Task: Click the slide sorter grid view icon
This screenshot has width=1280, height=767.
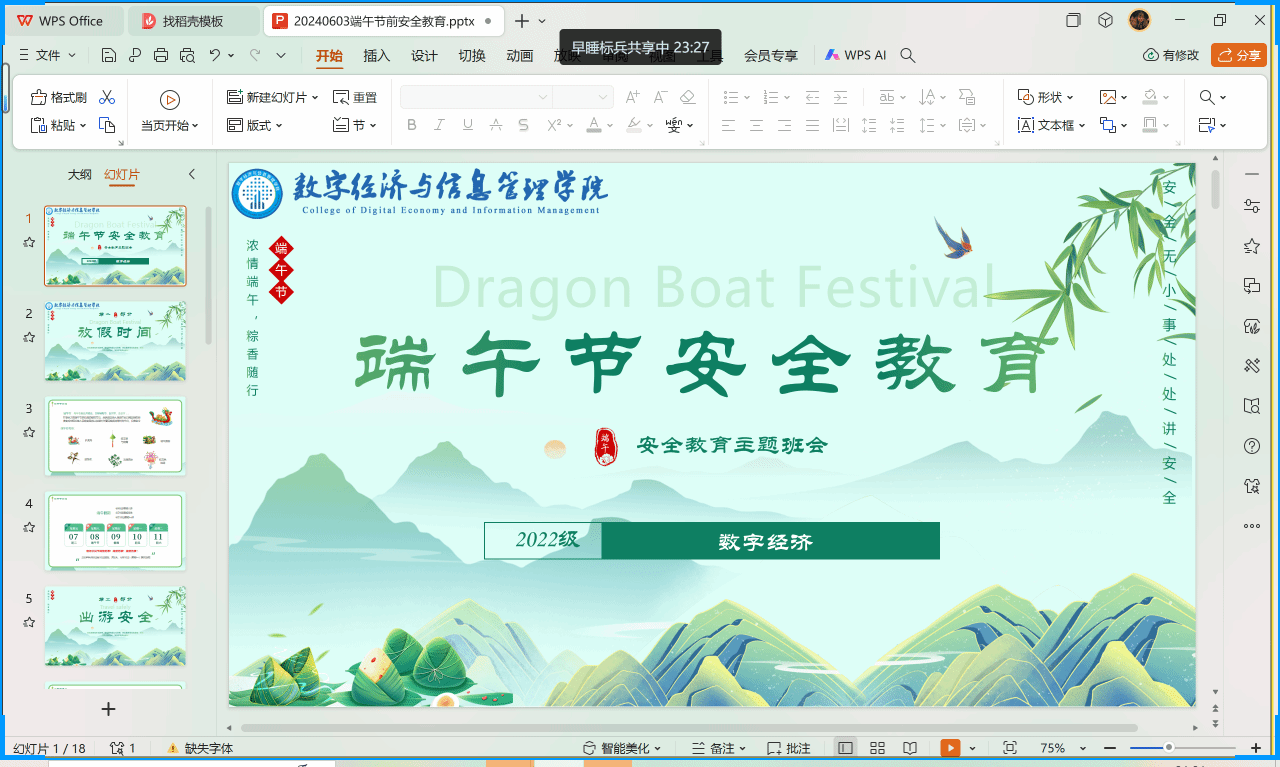Action: (877, 748)
